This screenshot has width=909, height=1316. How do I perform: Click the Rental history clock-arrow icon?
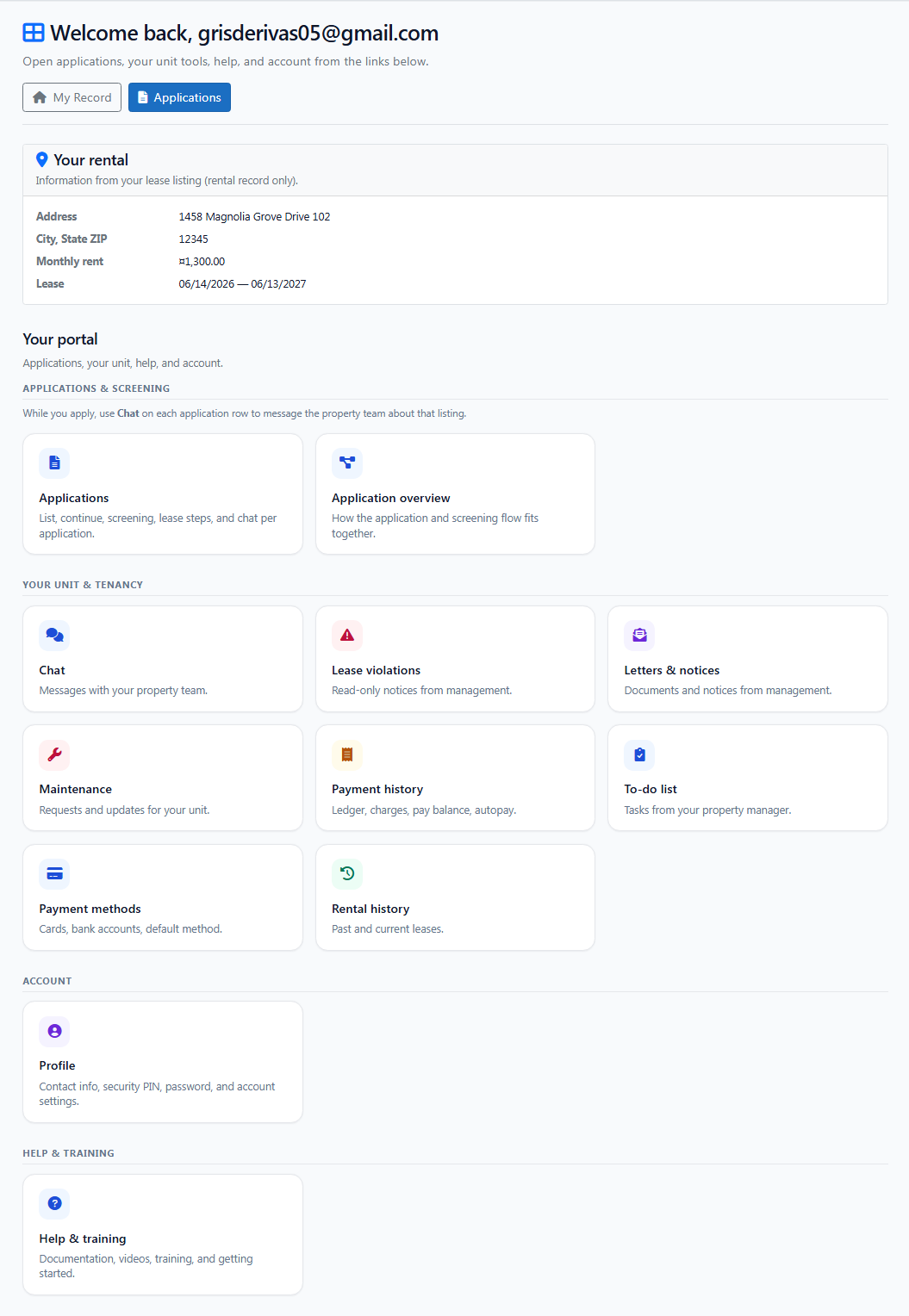coord(347,873)
